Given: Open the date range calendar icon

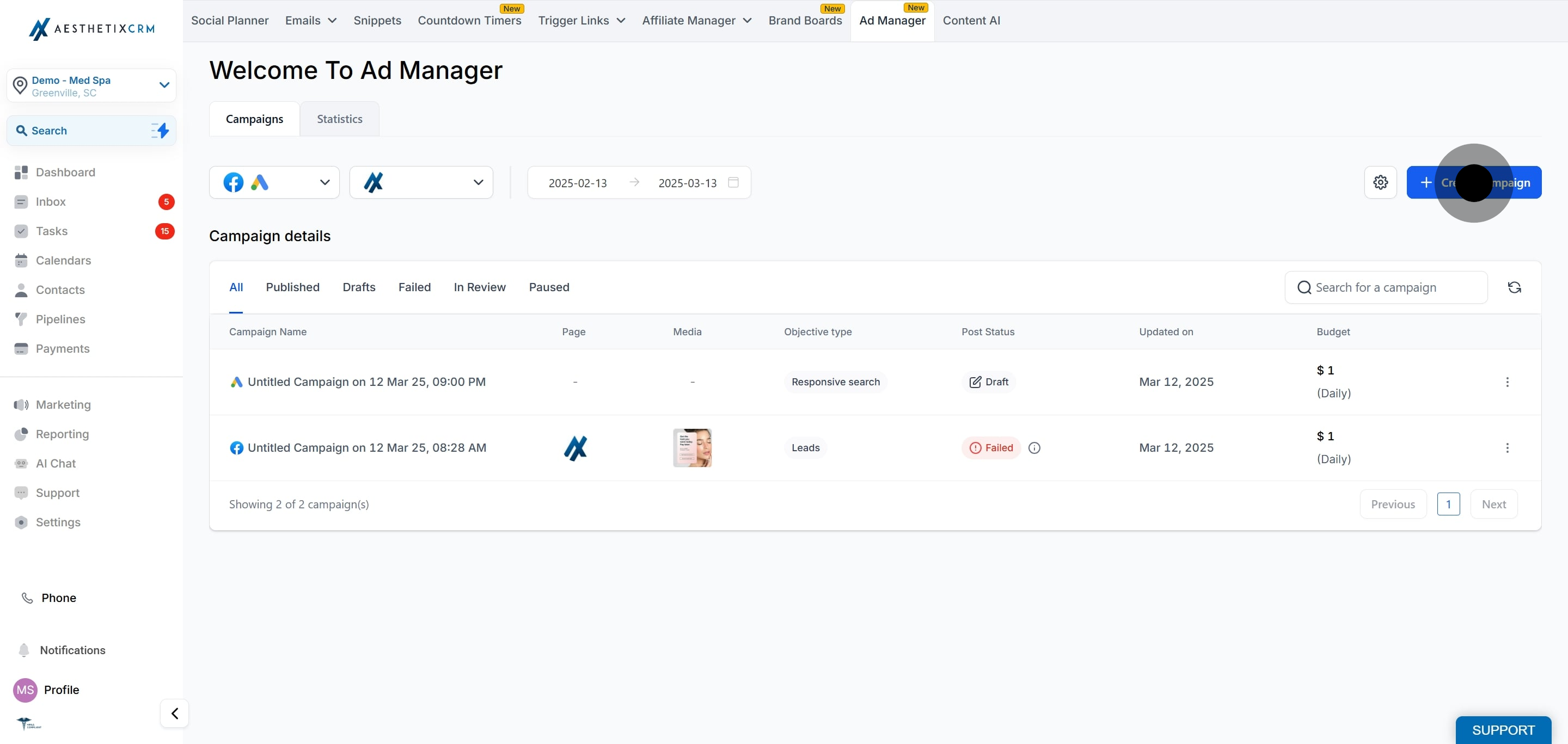Looking at the screenshot, I should pyautogui.click(x=733, y=182).
